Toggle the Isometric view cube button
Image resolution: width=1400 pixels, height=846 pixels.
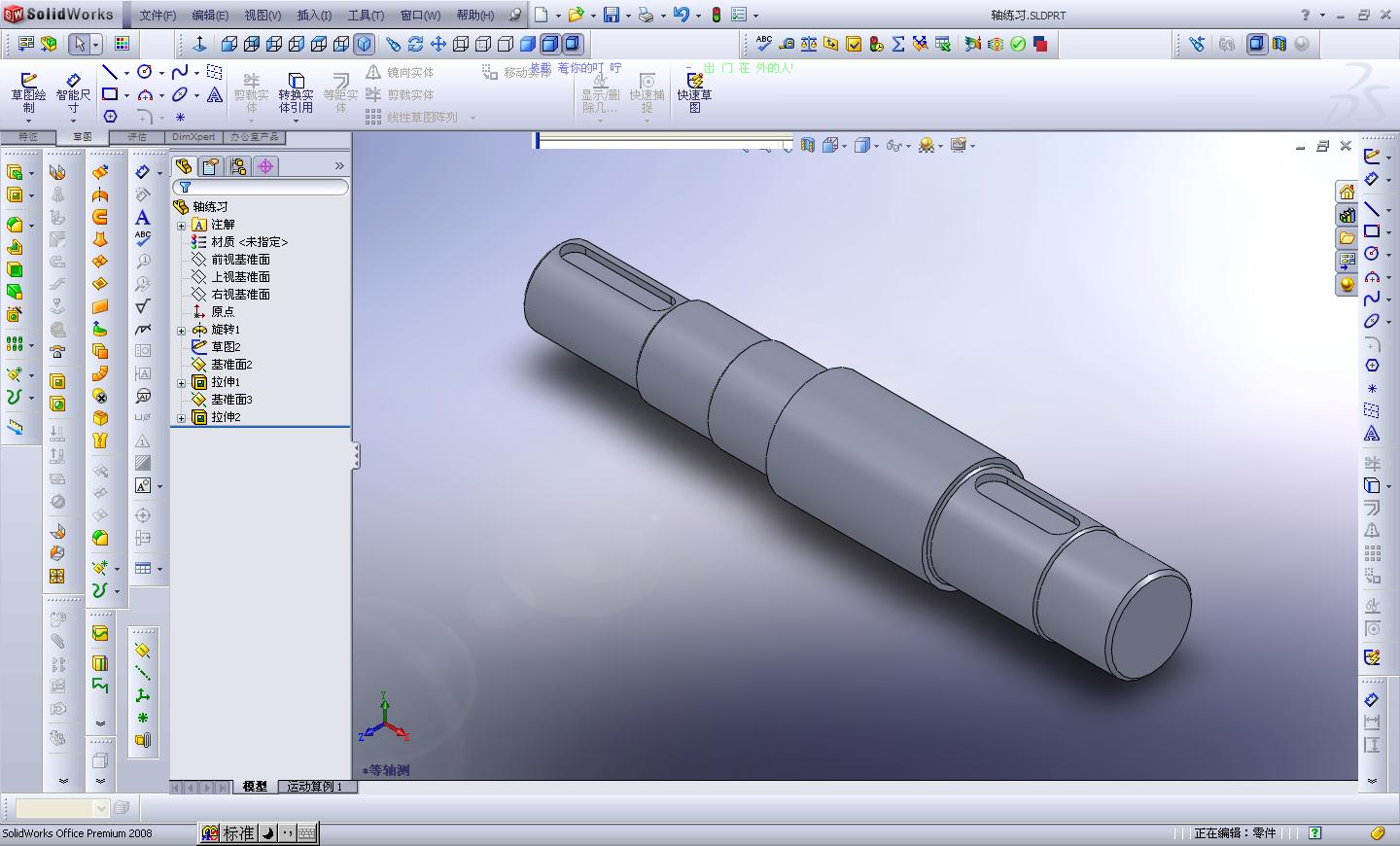364,44
